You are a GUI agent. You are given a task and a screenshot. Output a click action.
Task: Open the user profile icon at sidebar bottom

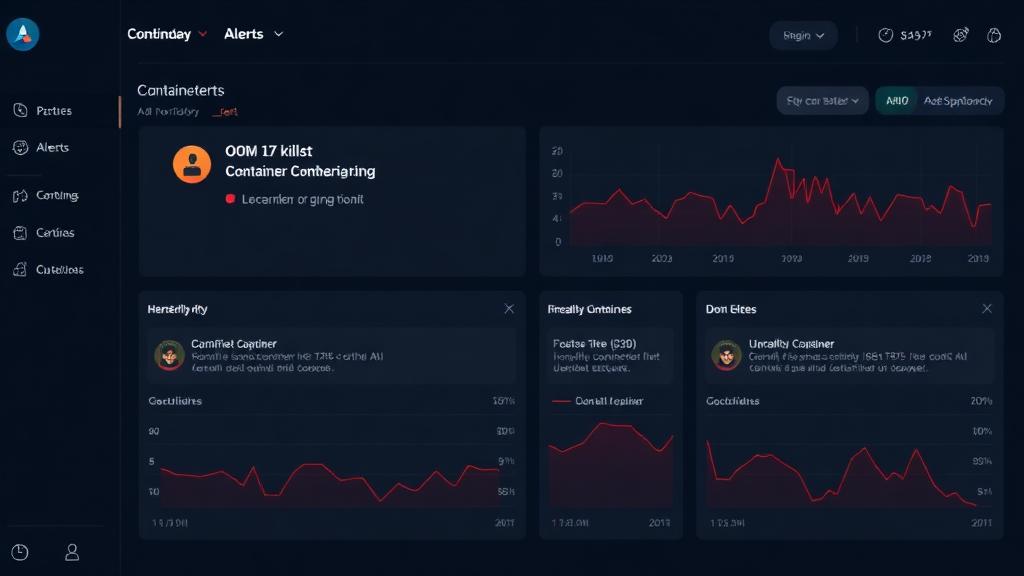[70, 551]
